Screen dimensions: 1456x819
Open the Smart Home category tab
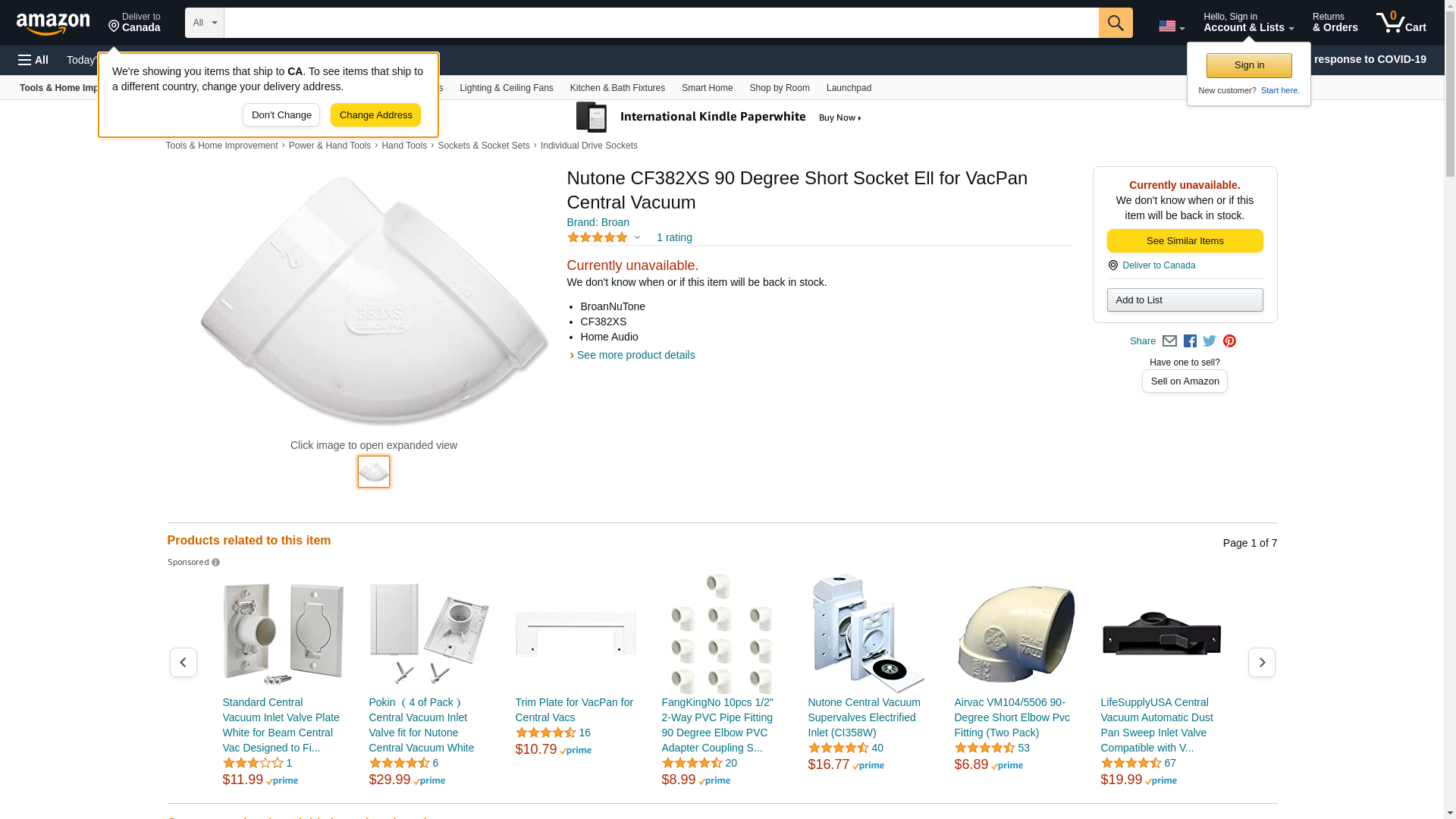point(707,88)
